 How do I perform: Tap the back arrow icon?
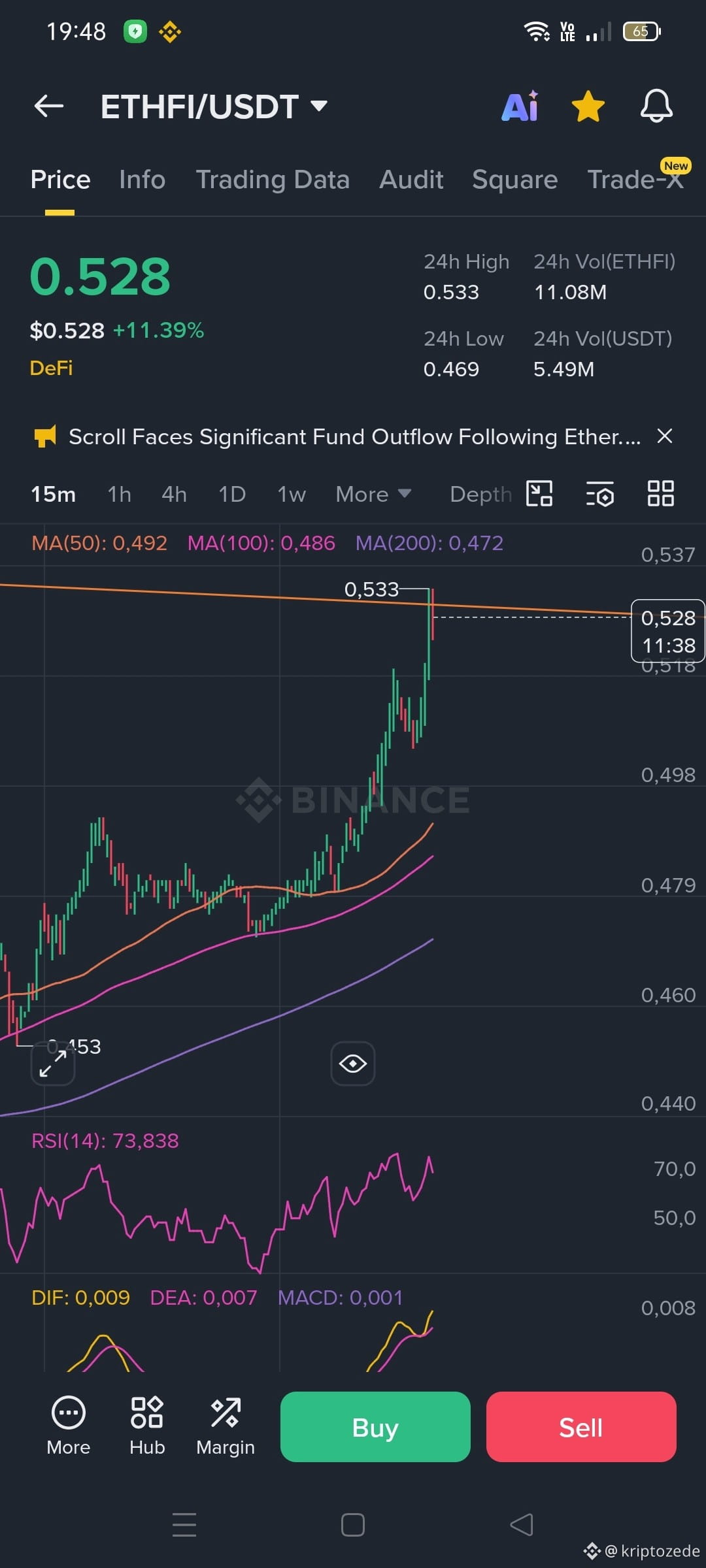pos(49,106)
